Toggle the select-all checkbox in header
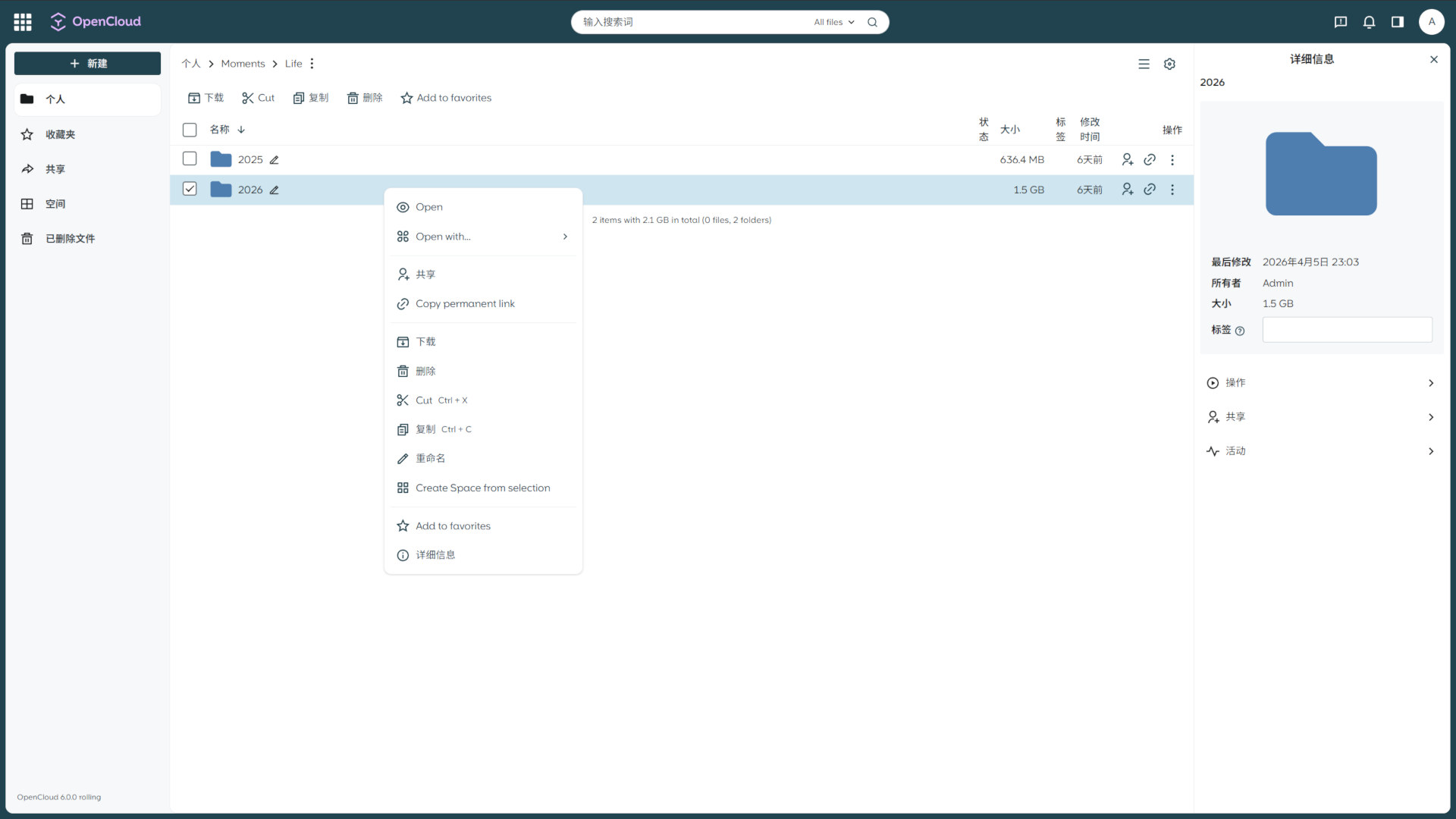The height and width of the screenshot is (819, 1456). 190,130
